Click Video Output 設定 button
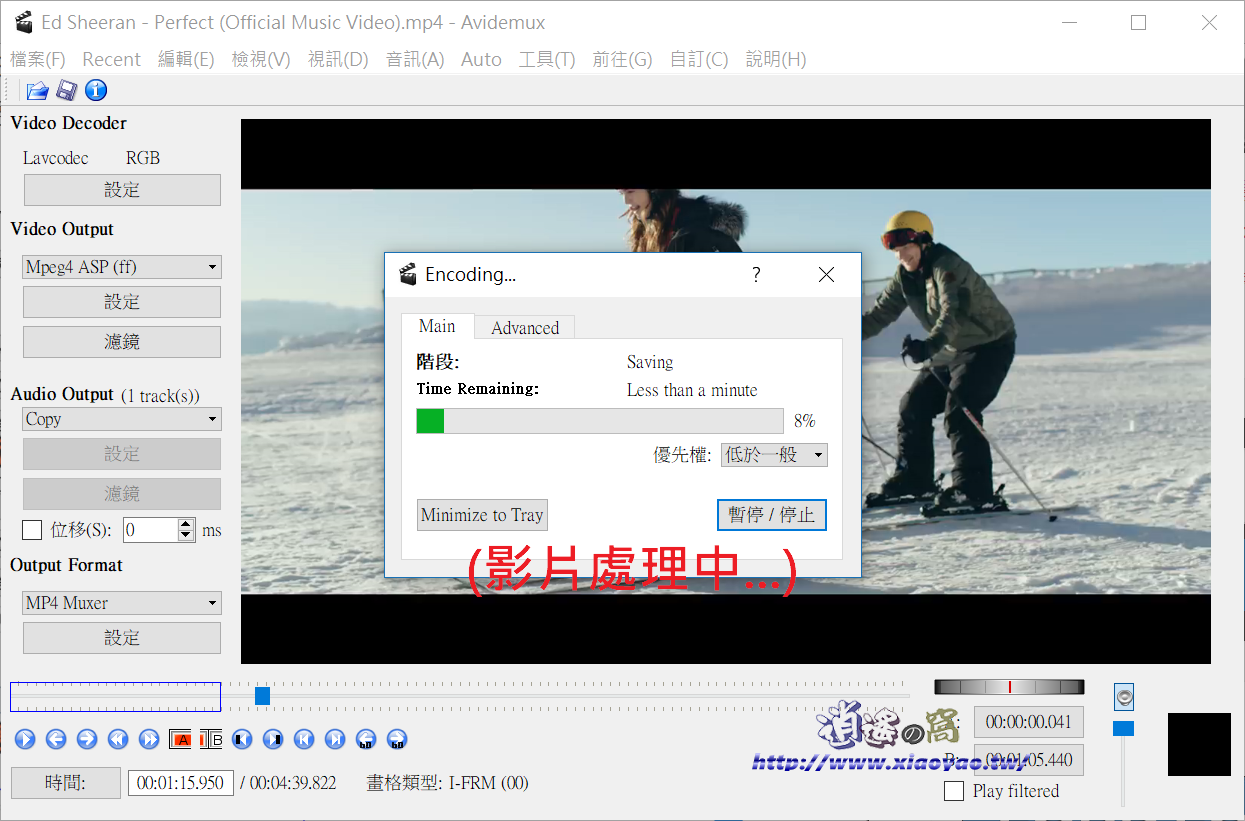1245x821 pixels. pos(122,302)
